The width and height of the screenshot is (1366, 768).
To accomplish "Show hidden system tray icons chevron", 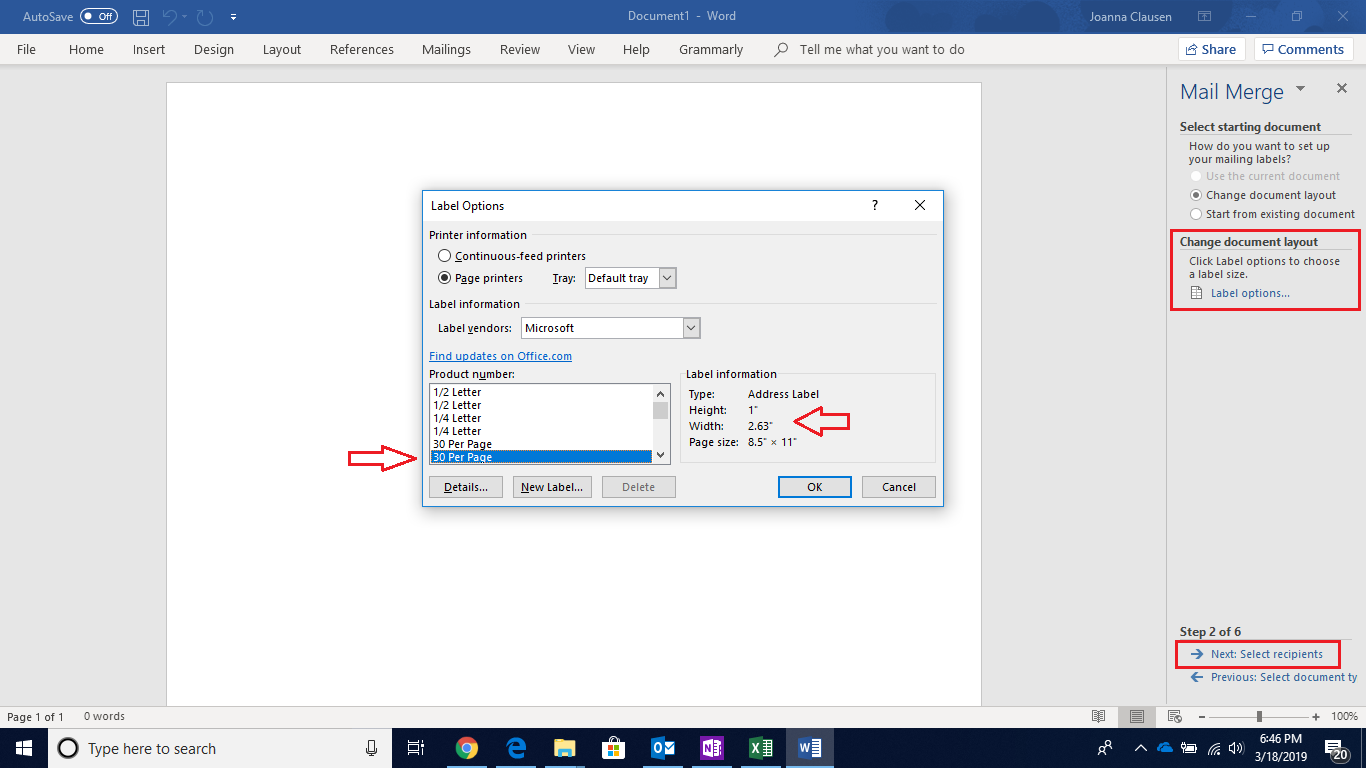I will pos(1140,748).
